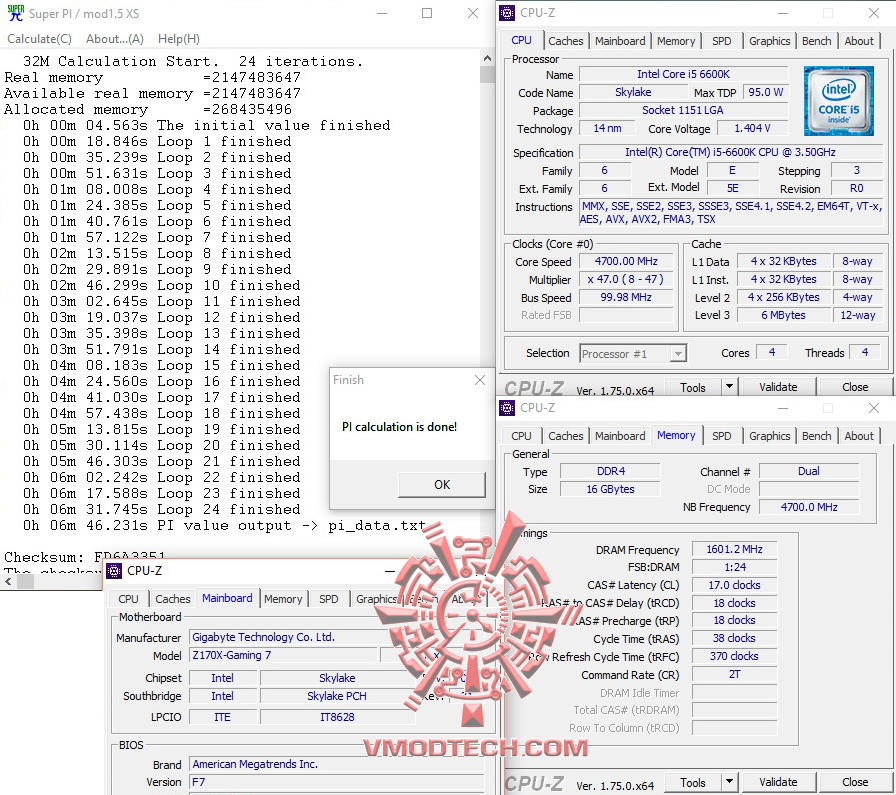Screen dimensions: 896x795
Task: Click Close button in top CPU-Z window
Action: (x=855, y=387)
